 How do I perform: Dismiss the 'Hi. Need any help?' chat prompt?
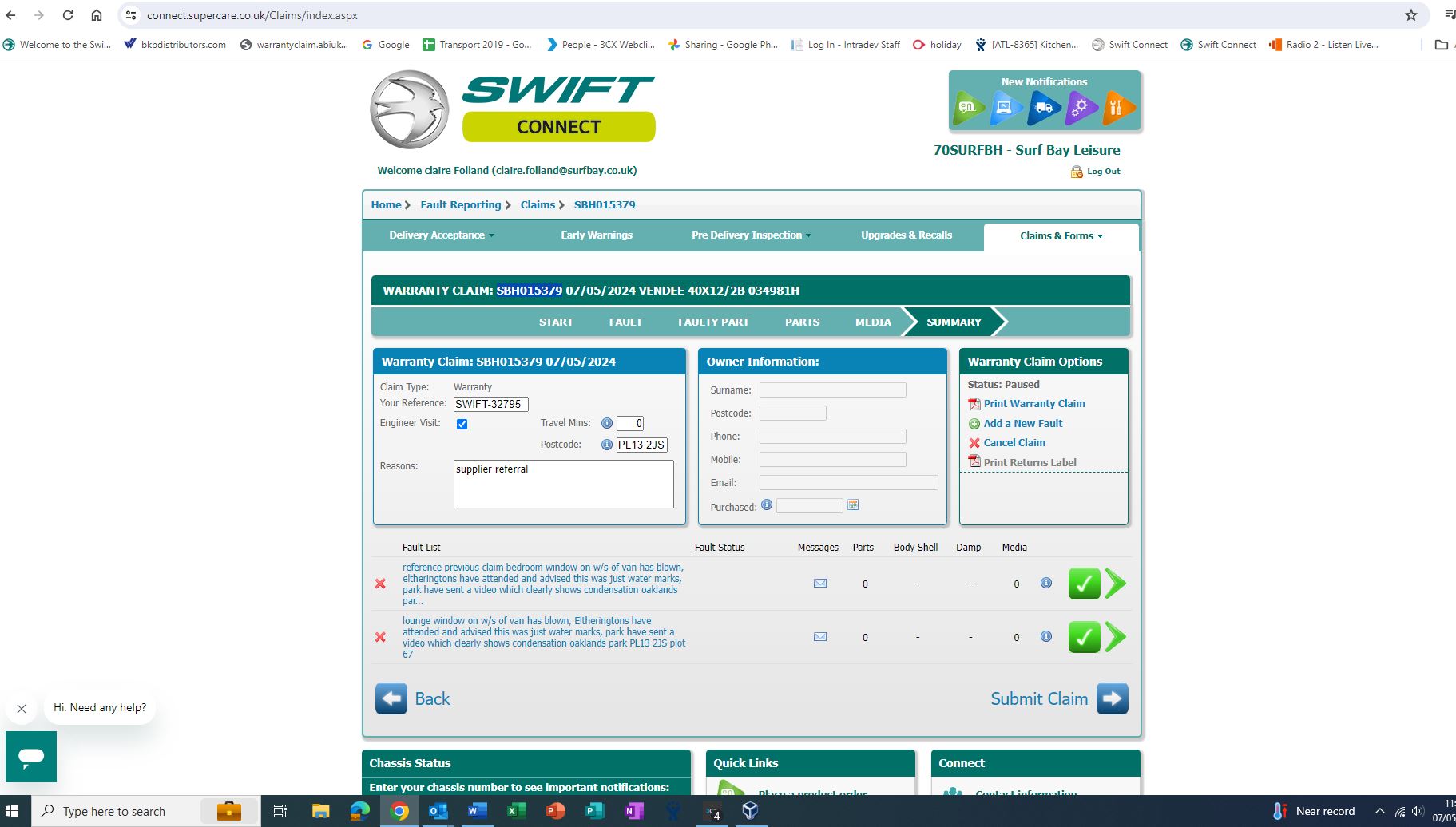tap(22, 708)
